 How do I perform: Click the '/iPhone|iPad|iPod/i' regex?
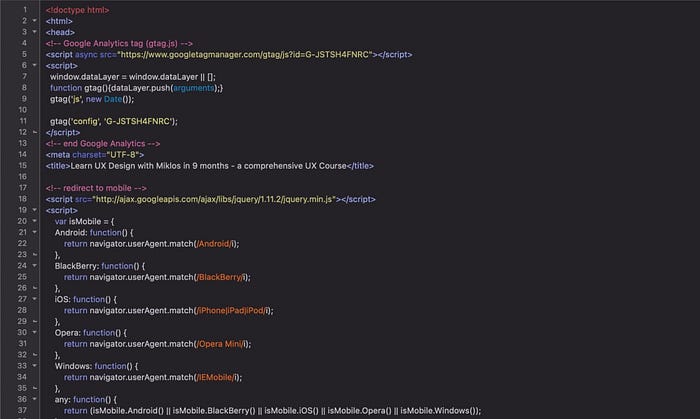coord(232,311)
